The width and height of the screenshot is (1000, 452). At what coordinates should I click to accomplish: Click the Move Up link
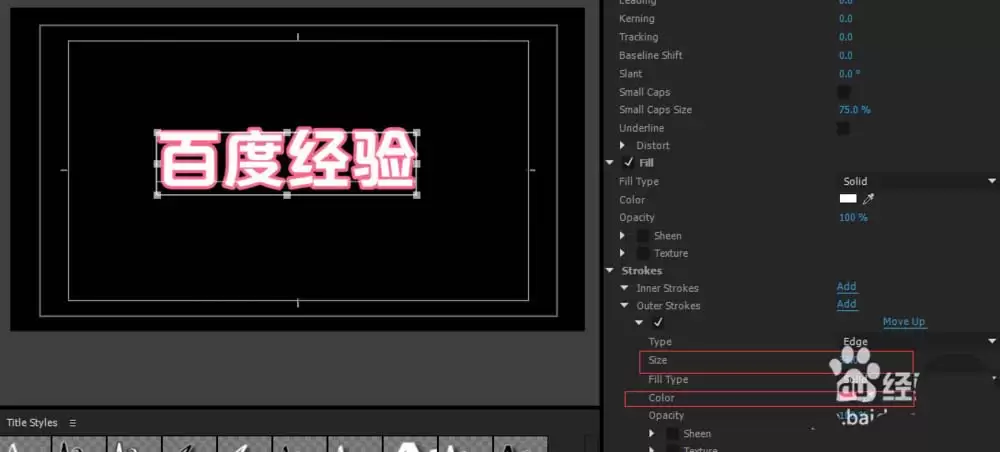pos(903,322)
